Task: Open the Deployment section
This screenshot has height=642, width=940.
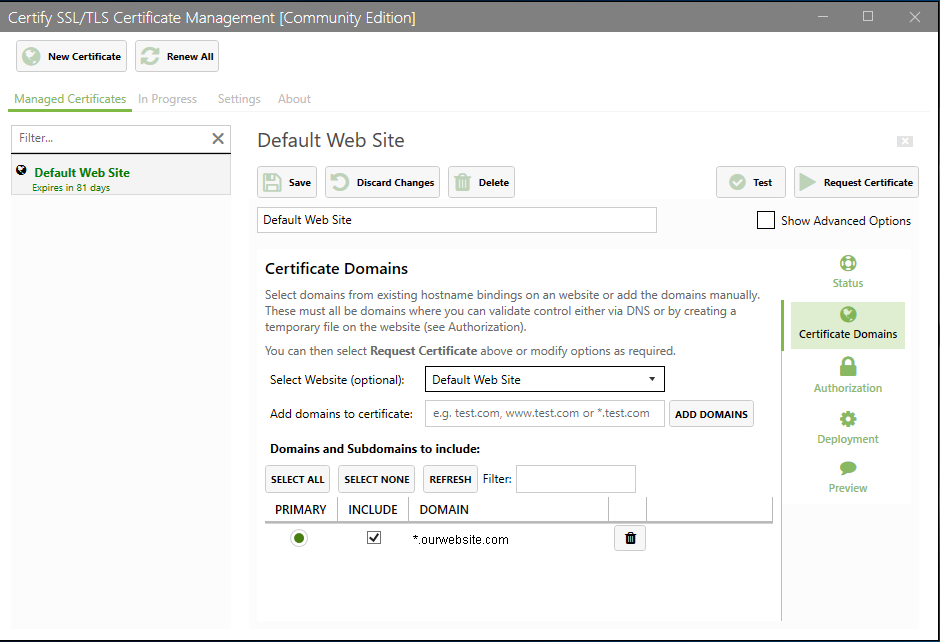Action: [x=848, y=427]
